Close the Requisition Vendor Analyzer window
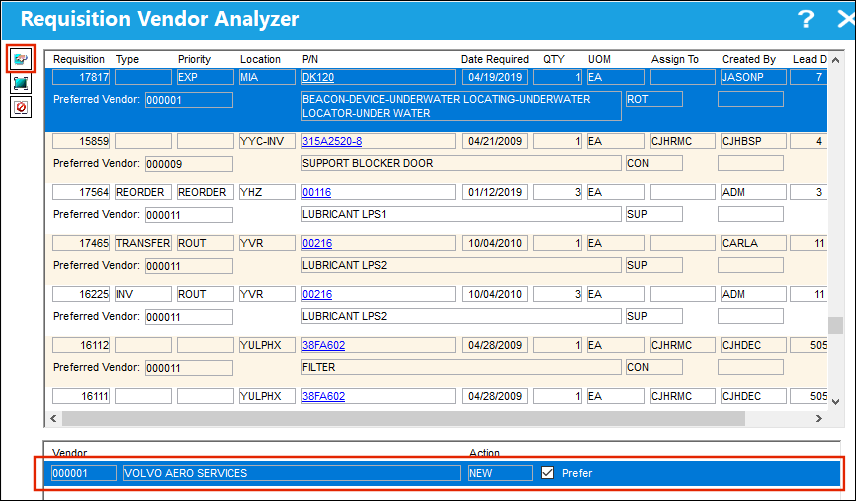 (x=846, y=19)
